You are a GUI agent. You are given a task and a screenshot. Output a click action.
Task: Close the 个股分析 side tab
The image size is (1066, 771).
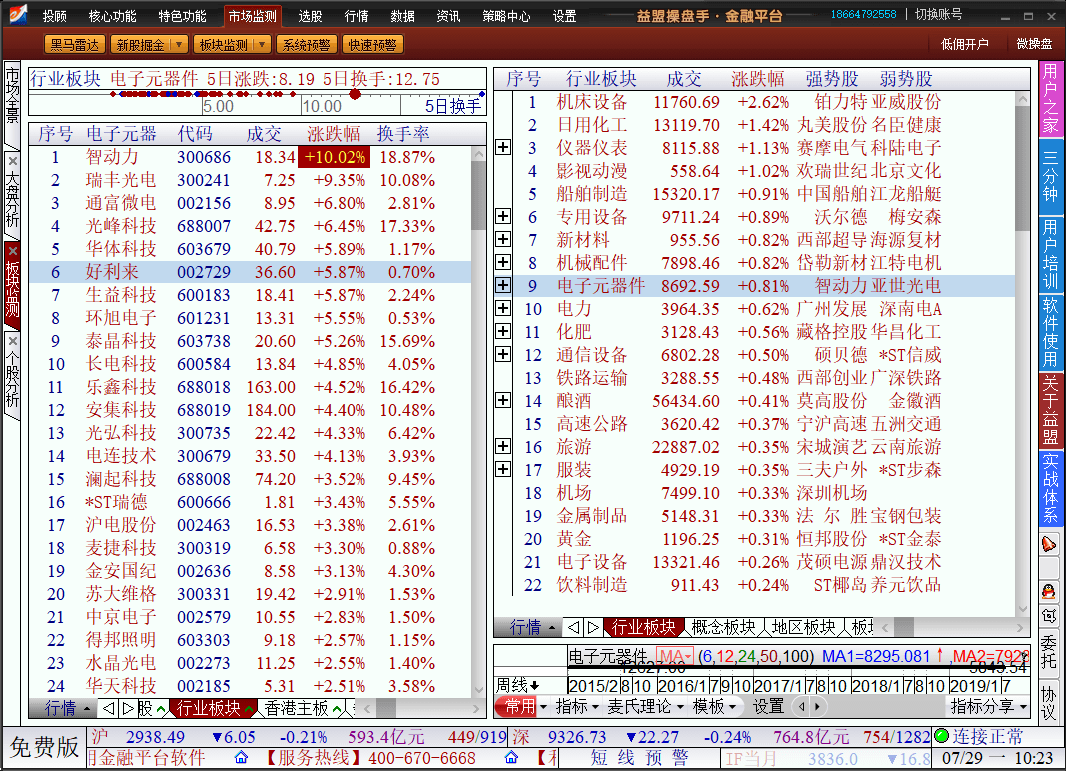[13, 341]
